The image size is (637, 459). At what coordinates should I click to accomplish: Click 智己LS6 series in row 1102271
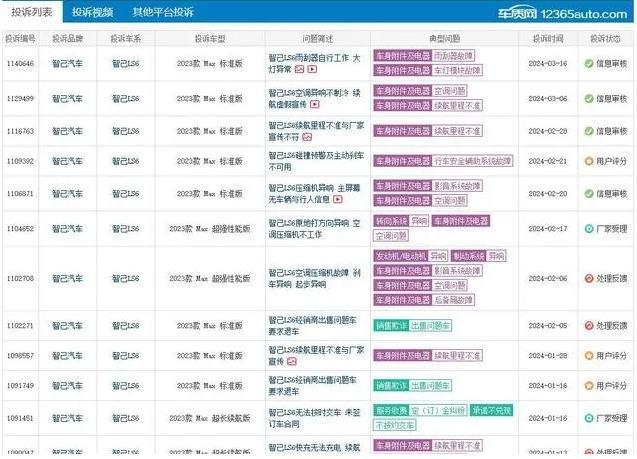[126, 325]
